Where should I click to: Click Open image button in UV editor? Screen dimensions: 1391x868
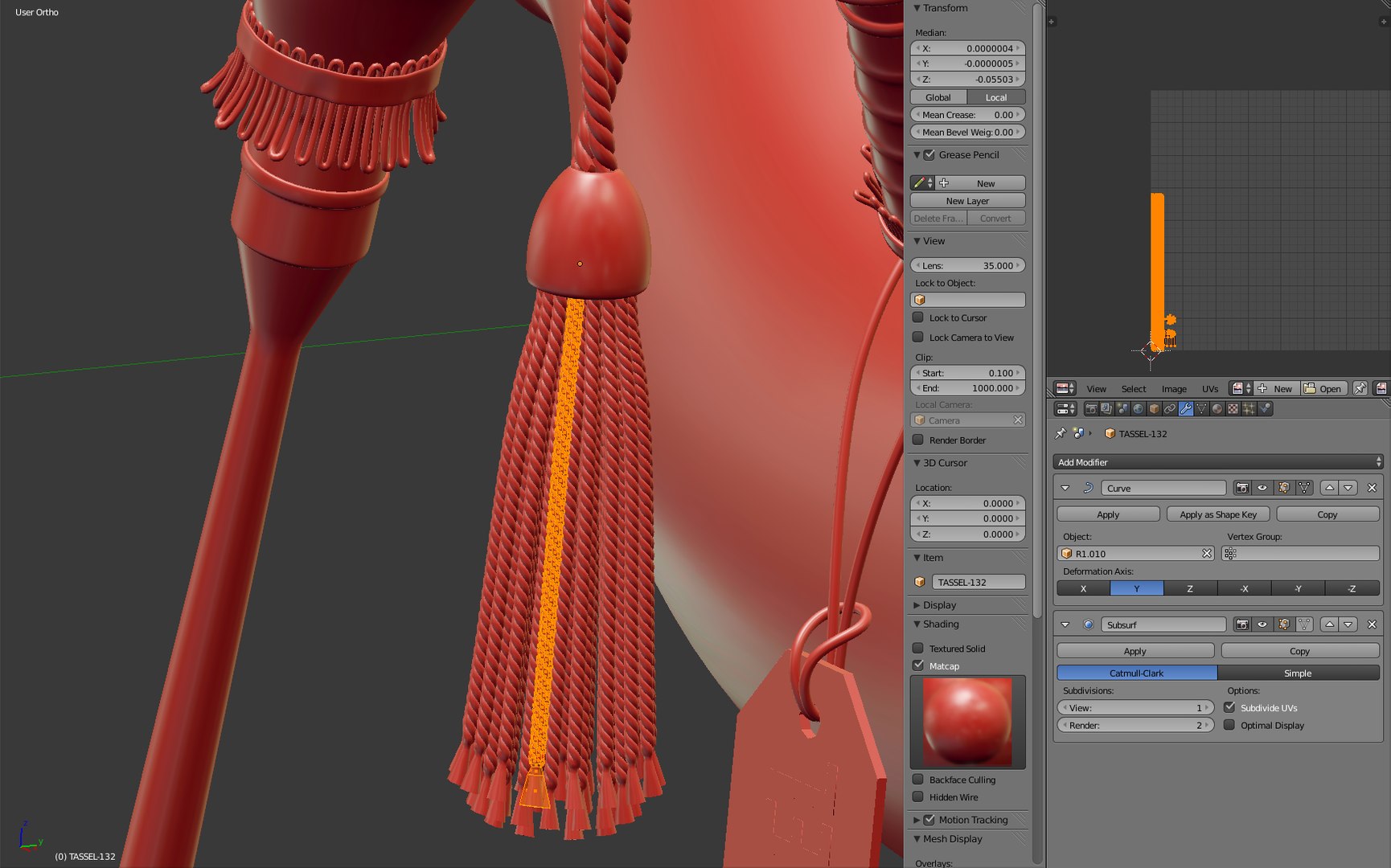(x=1322, y=388)
